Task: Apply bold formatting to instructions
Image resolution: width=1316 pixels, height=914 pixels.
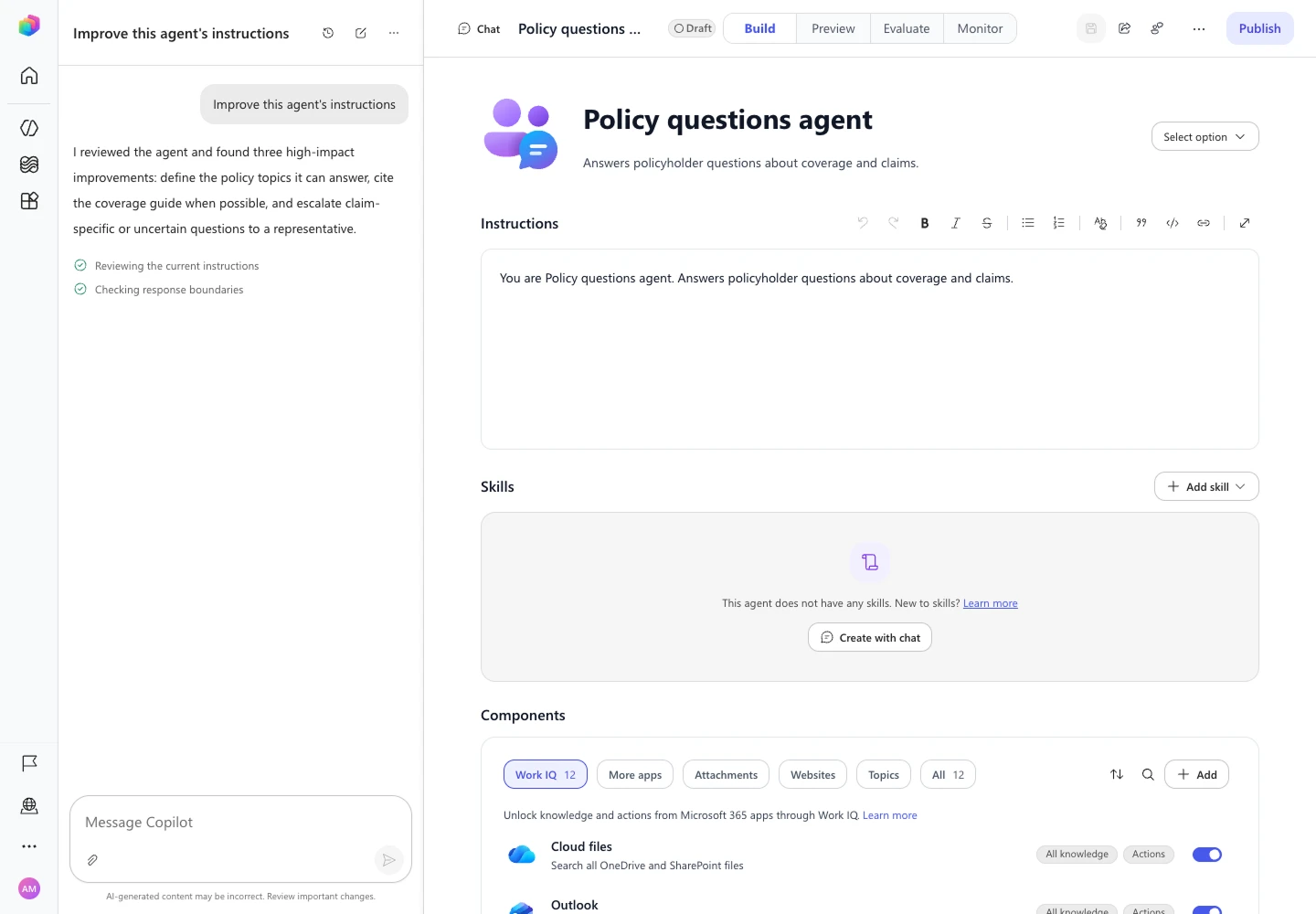Action: pyautogui.click(x=925, y=223)
